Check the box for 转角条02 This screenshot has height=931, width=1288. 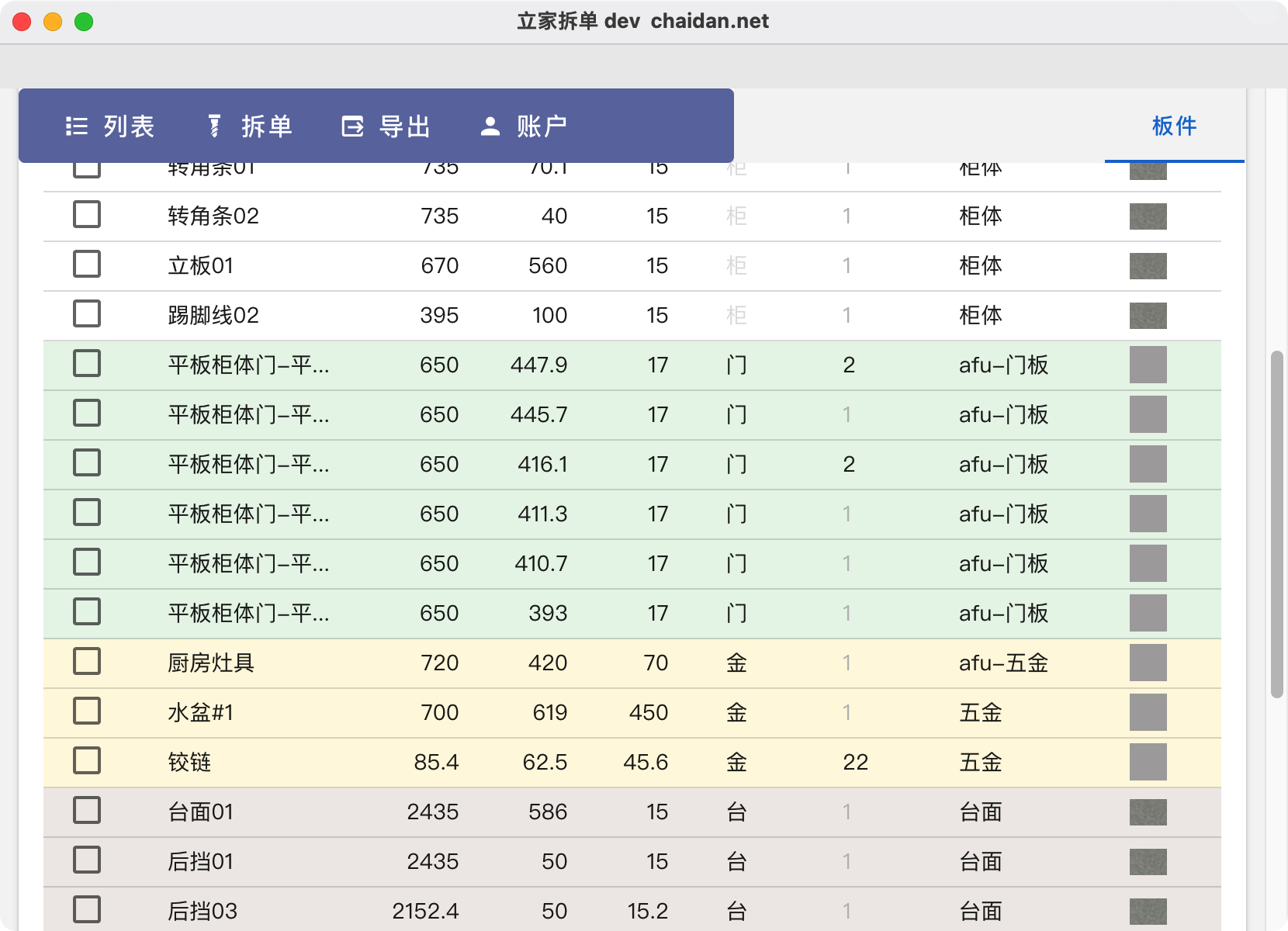click(x=87, y=215)
